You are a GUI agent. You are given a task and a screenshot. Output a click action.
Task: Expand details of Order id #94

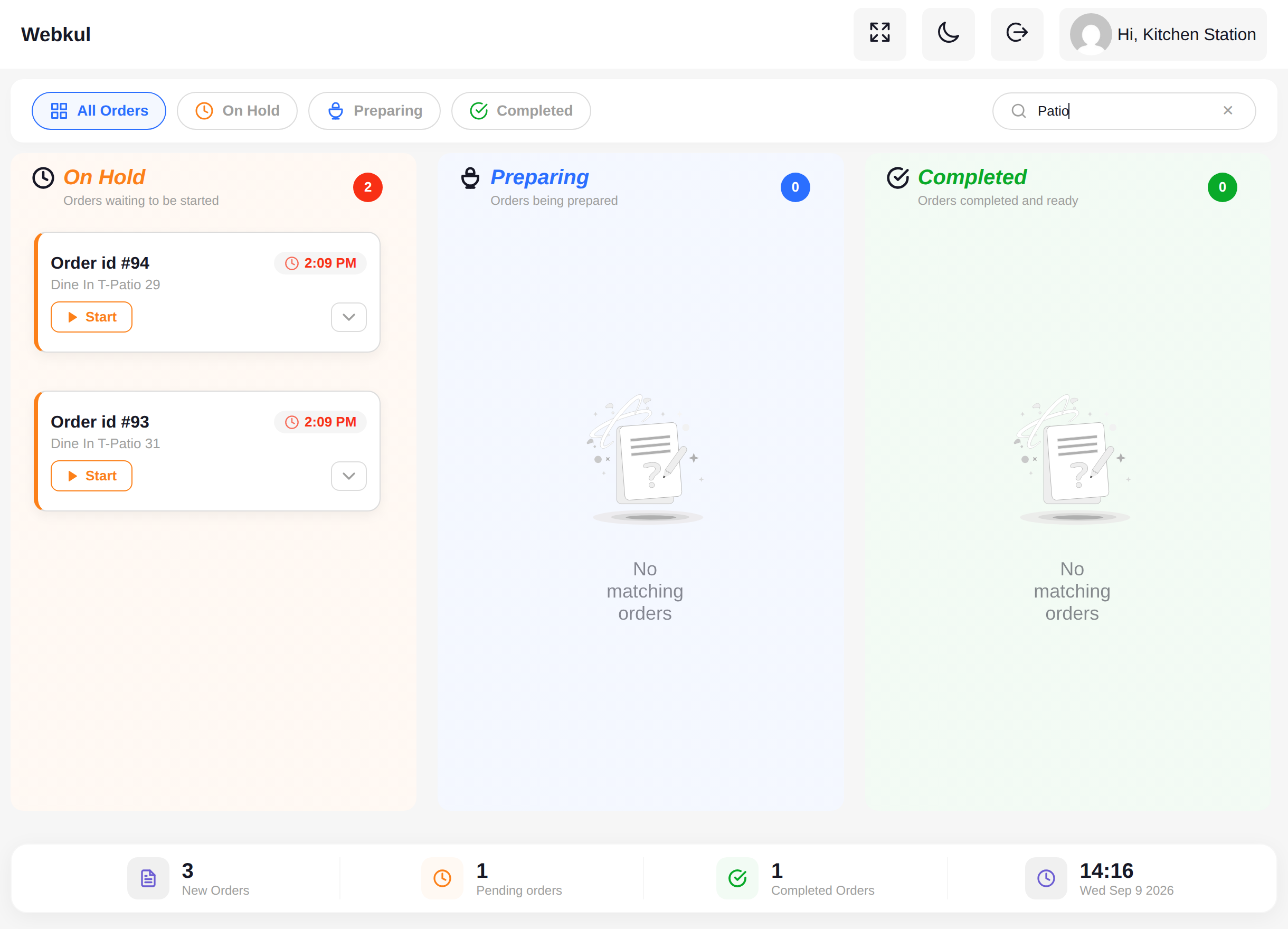pos(349,317)
